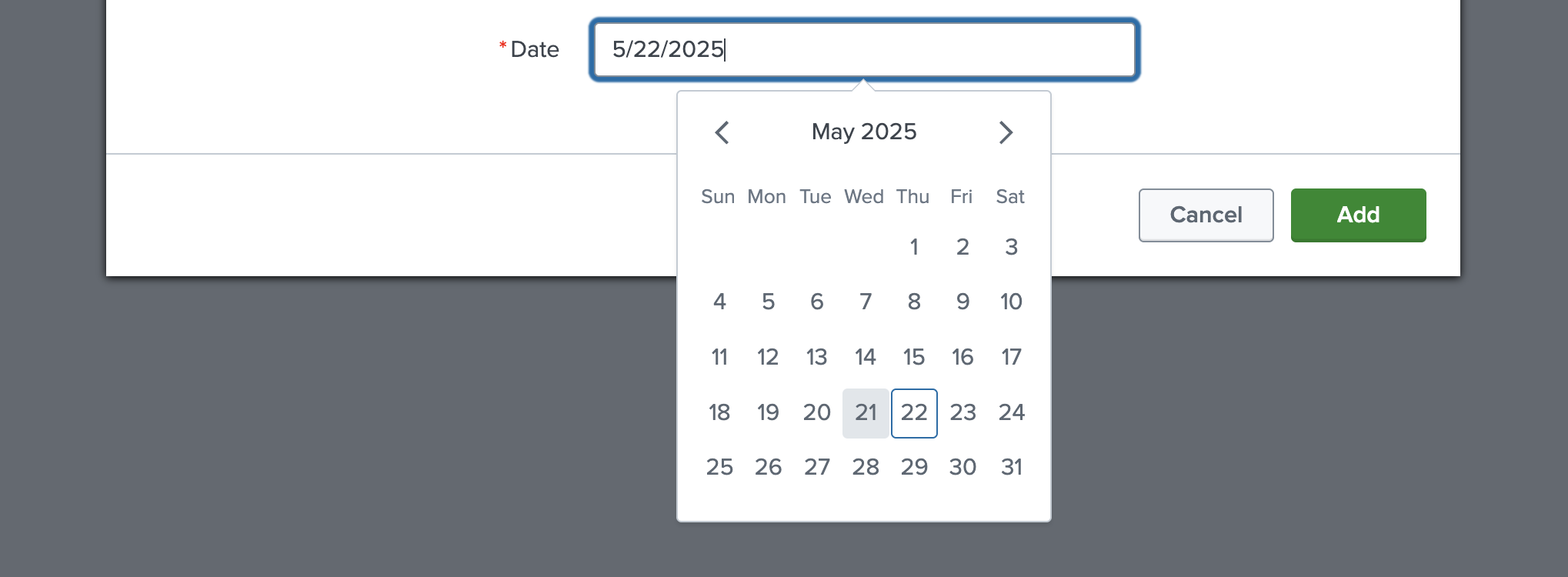Select May 25 date cell
This screenshot has height=577, width=1568.
coord(719,467)
